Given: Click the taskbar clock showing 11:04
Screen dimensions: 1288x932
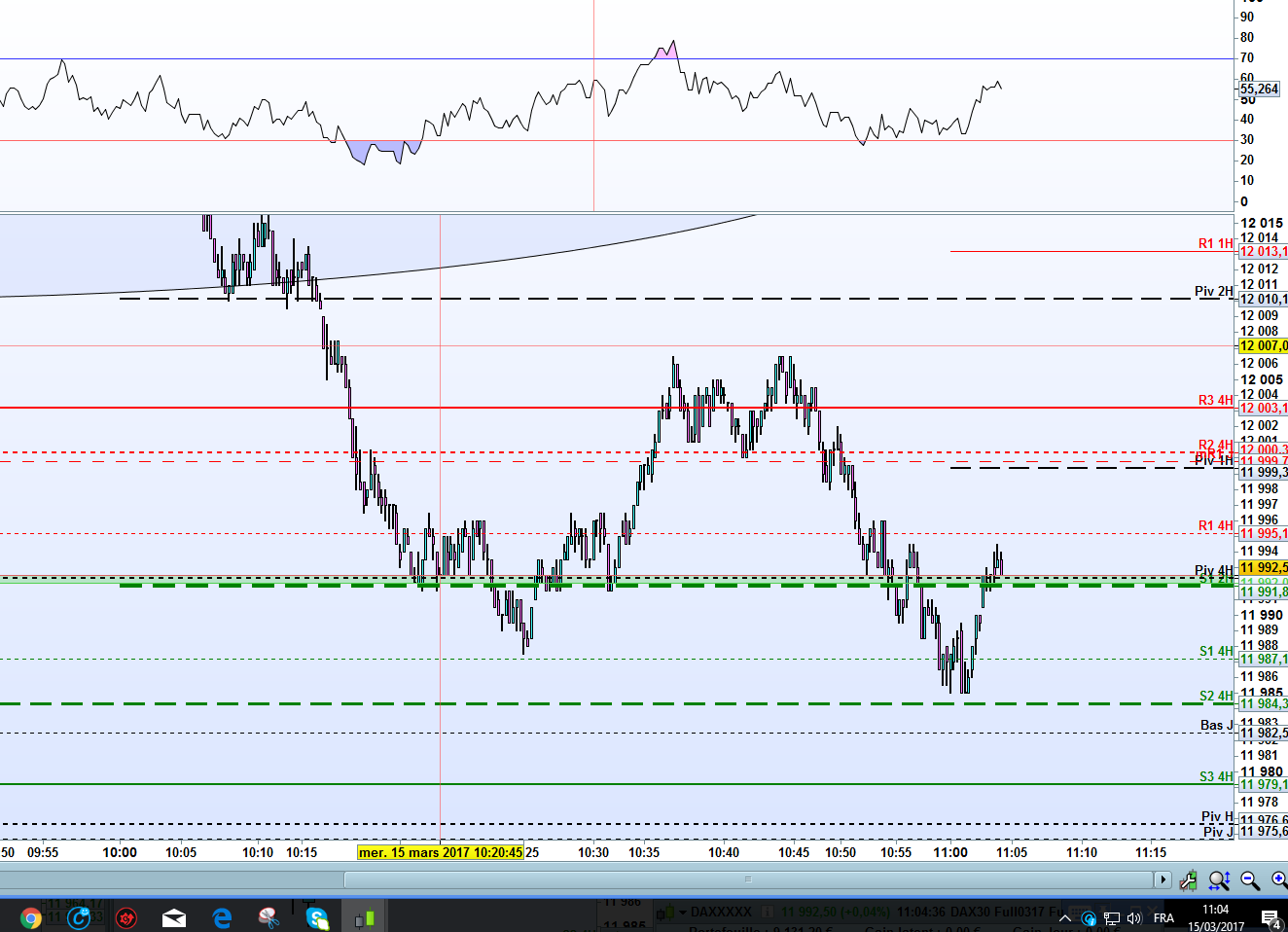Looking at the screenshot, I should pyautogui.click(x=1215, y=917).
